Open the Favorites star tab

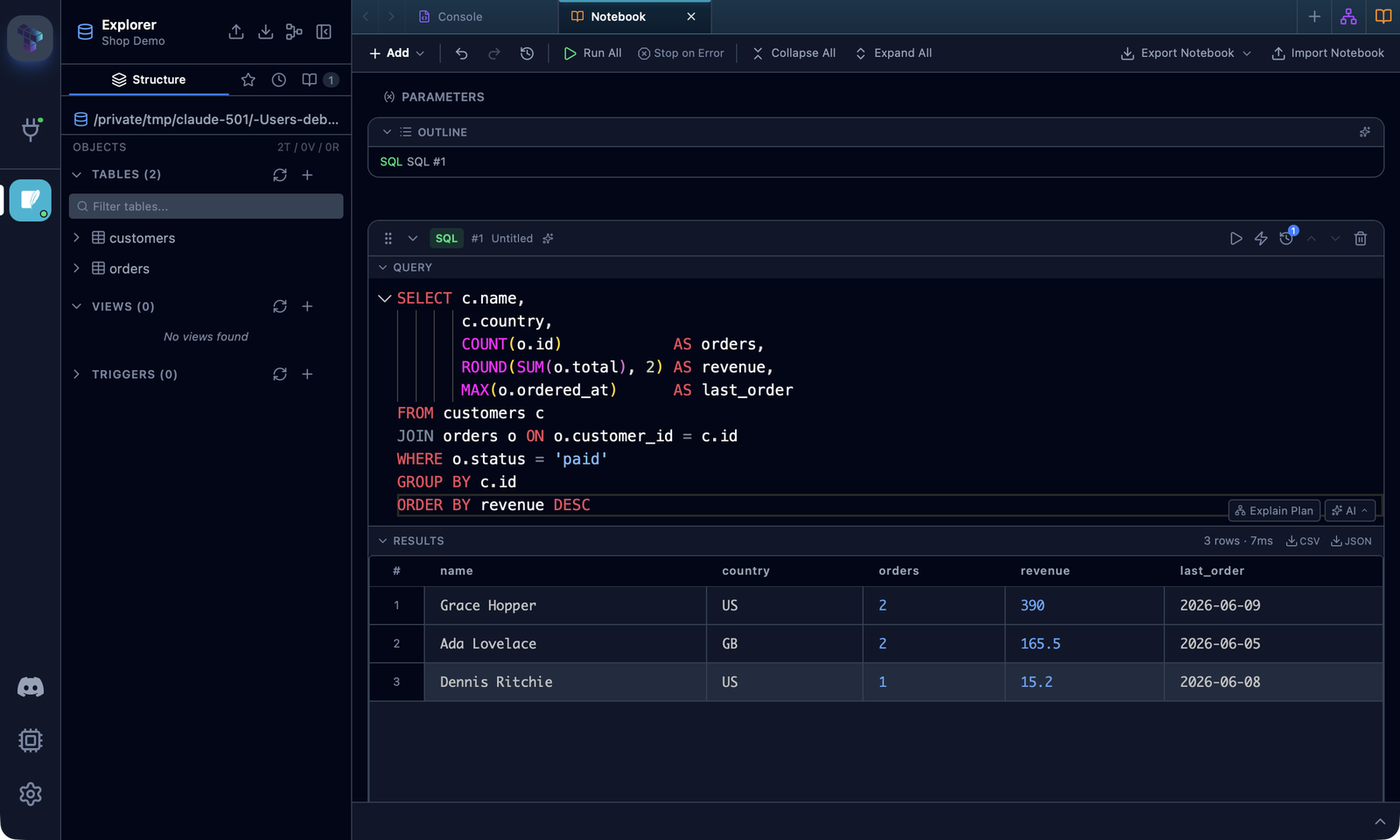pyautogui.click(x=248, y=80)
